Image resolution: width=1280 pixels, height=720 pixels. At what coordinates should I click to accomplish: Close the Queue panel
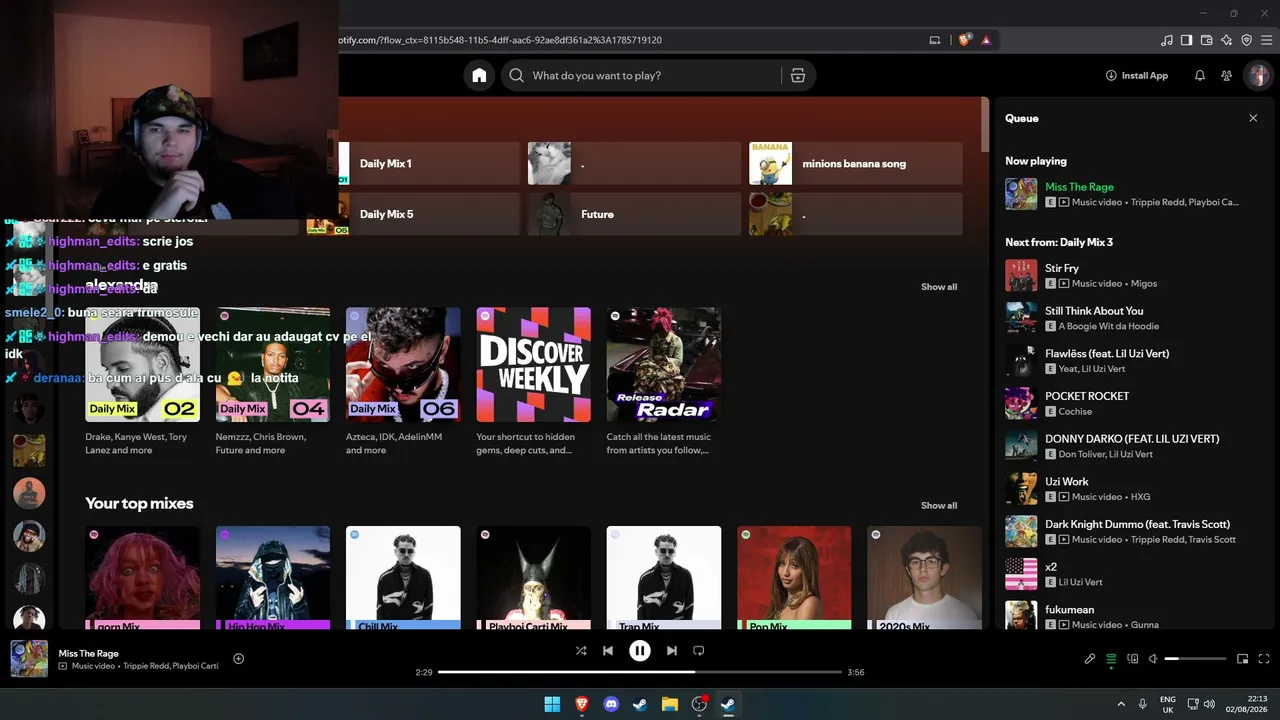[1253, 118]
